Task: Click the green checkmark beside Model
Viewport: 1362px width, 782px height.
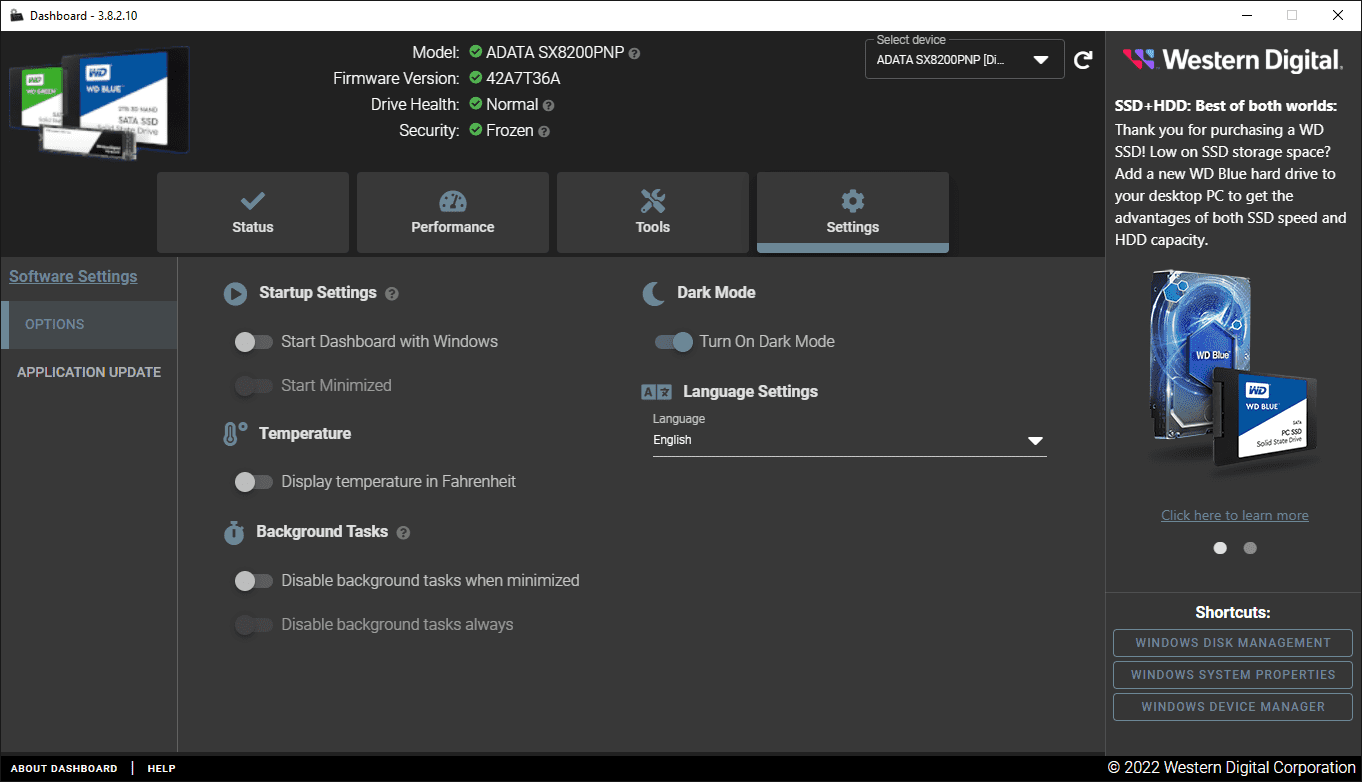Action: (476, 52)
